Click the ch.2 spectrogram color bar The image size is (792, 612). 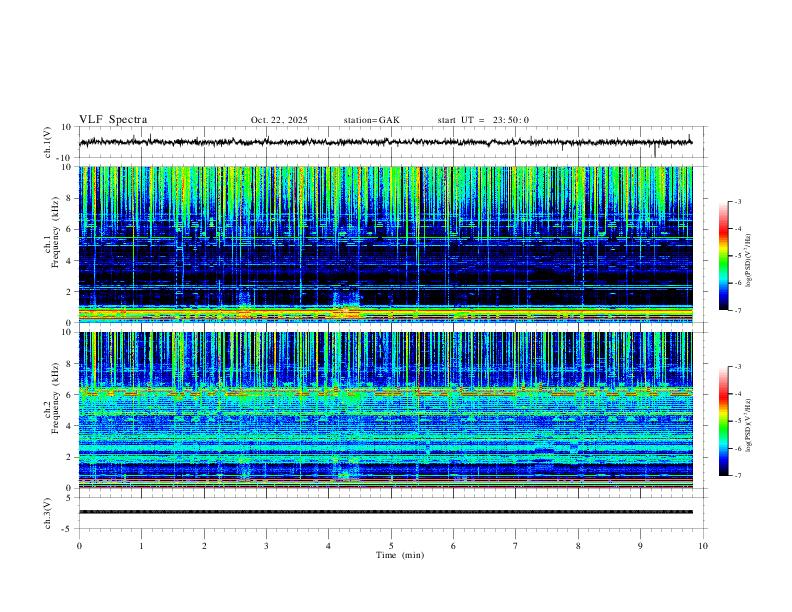pos(723,421)
